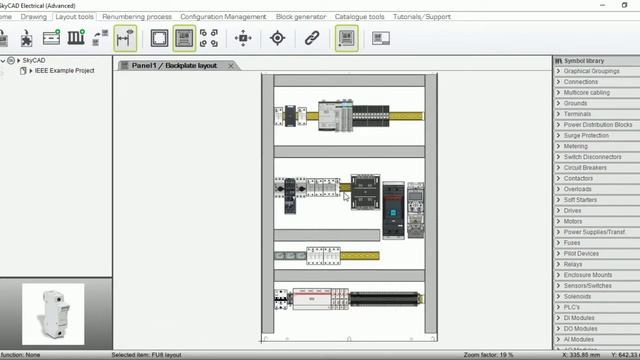640x360 pixels.
Task: Expand the Drives category
Action: click(x=558, y=211)
